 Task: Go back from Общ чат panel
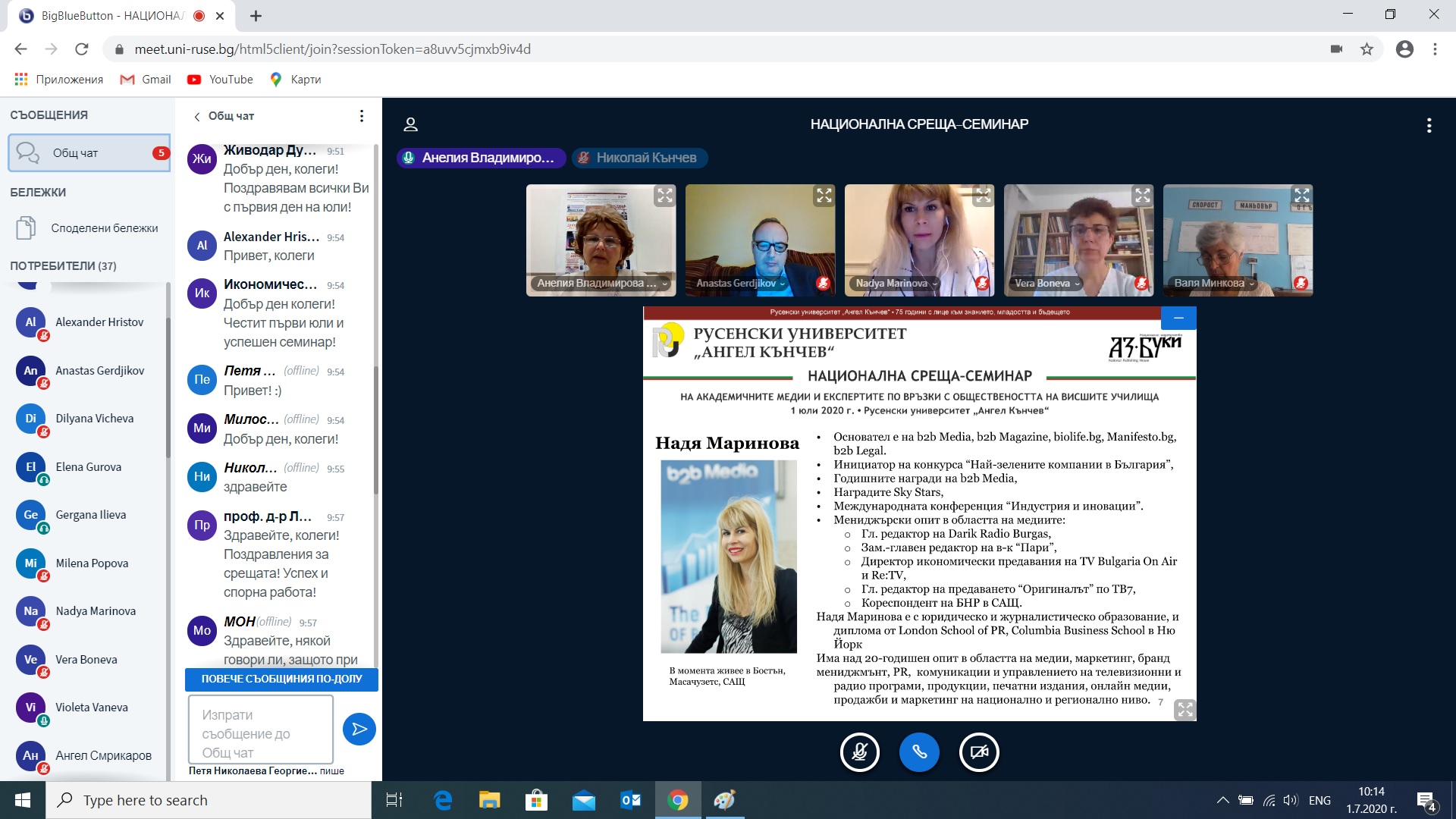tap(197, 116)
